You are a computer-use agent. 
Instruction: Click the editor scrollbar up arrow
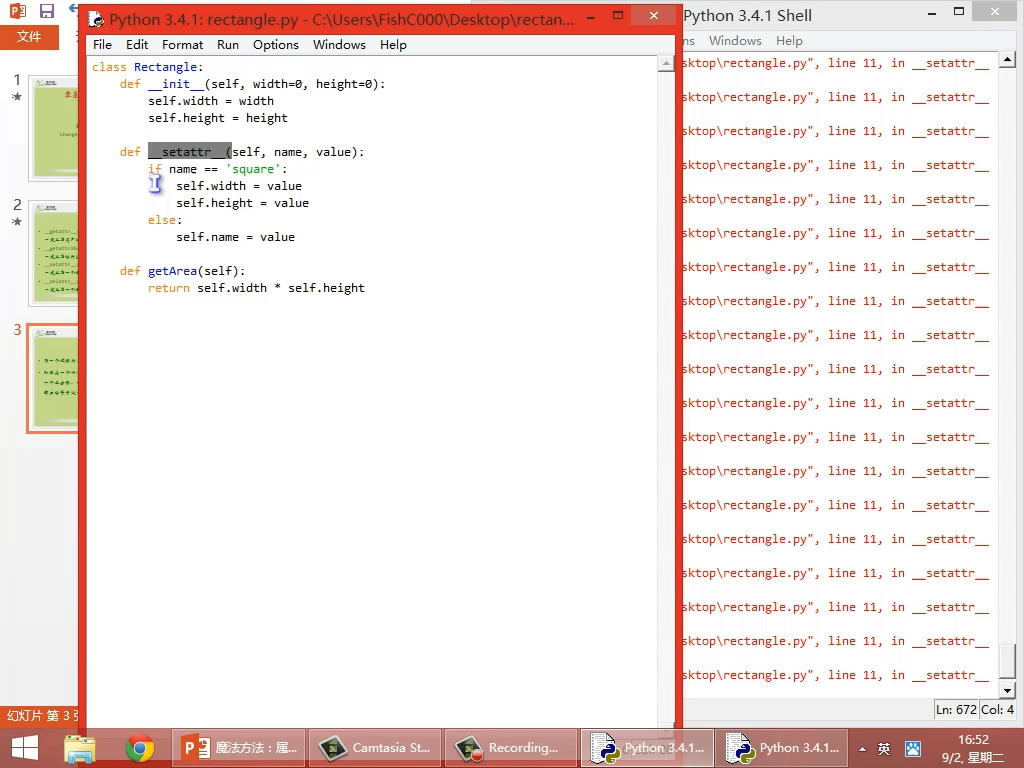tap(666, 63)
